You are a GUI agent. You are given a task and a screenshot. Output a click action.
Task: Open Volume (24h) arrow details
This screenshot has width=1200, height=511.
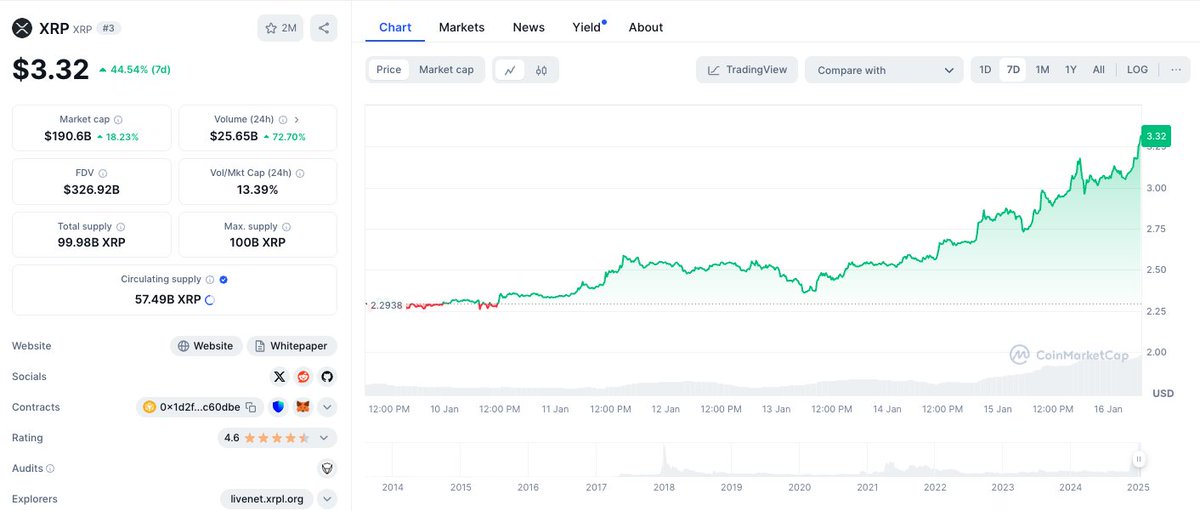tap(297, 119)
